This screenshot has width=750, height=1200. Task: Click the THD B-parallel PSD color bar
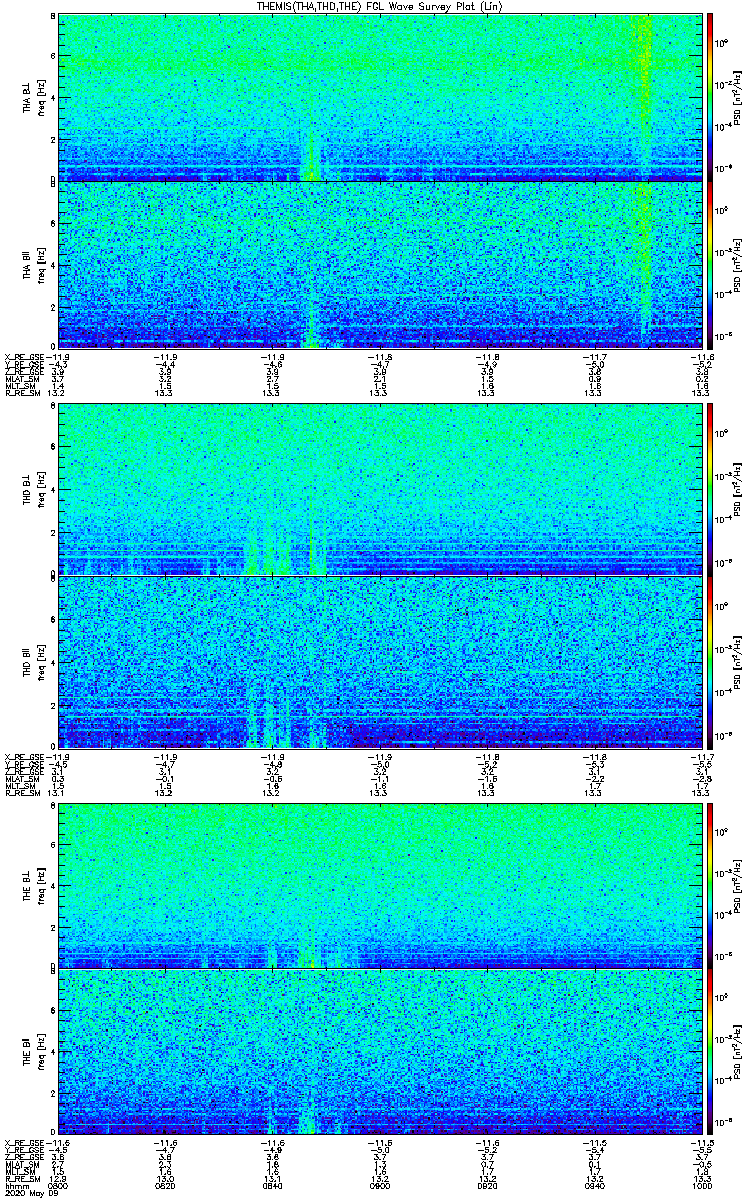[x=710, y=661]
